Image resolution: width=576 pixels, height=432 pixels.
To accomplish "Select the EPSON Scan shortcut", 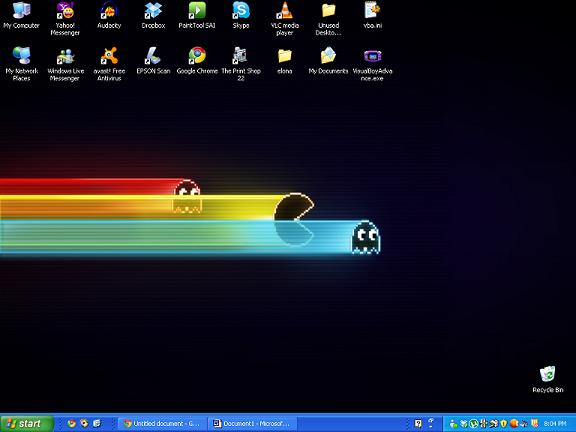I will pyautogui.click(x=153, y=61).
